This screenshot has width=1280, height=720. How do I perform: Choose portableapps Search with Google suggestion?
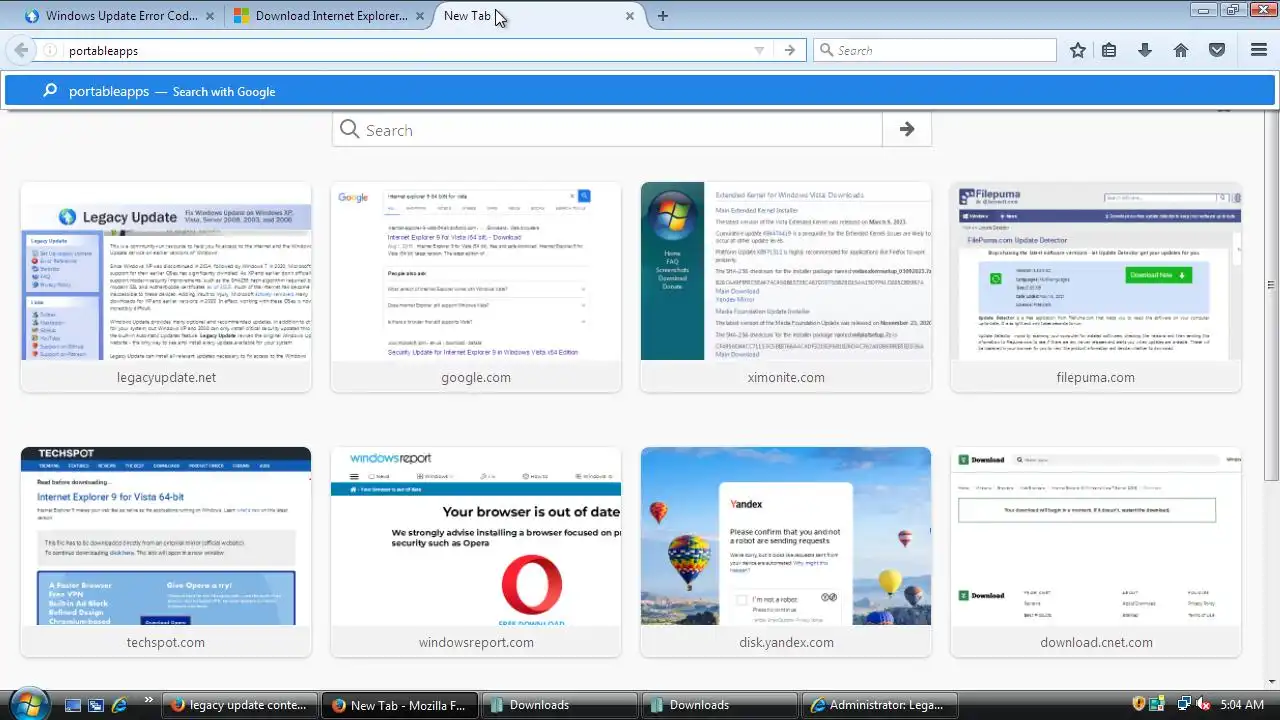point(640,91)
